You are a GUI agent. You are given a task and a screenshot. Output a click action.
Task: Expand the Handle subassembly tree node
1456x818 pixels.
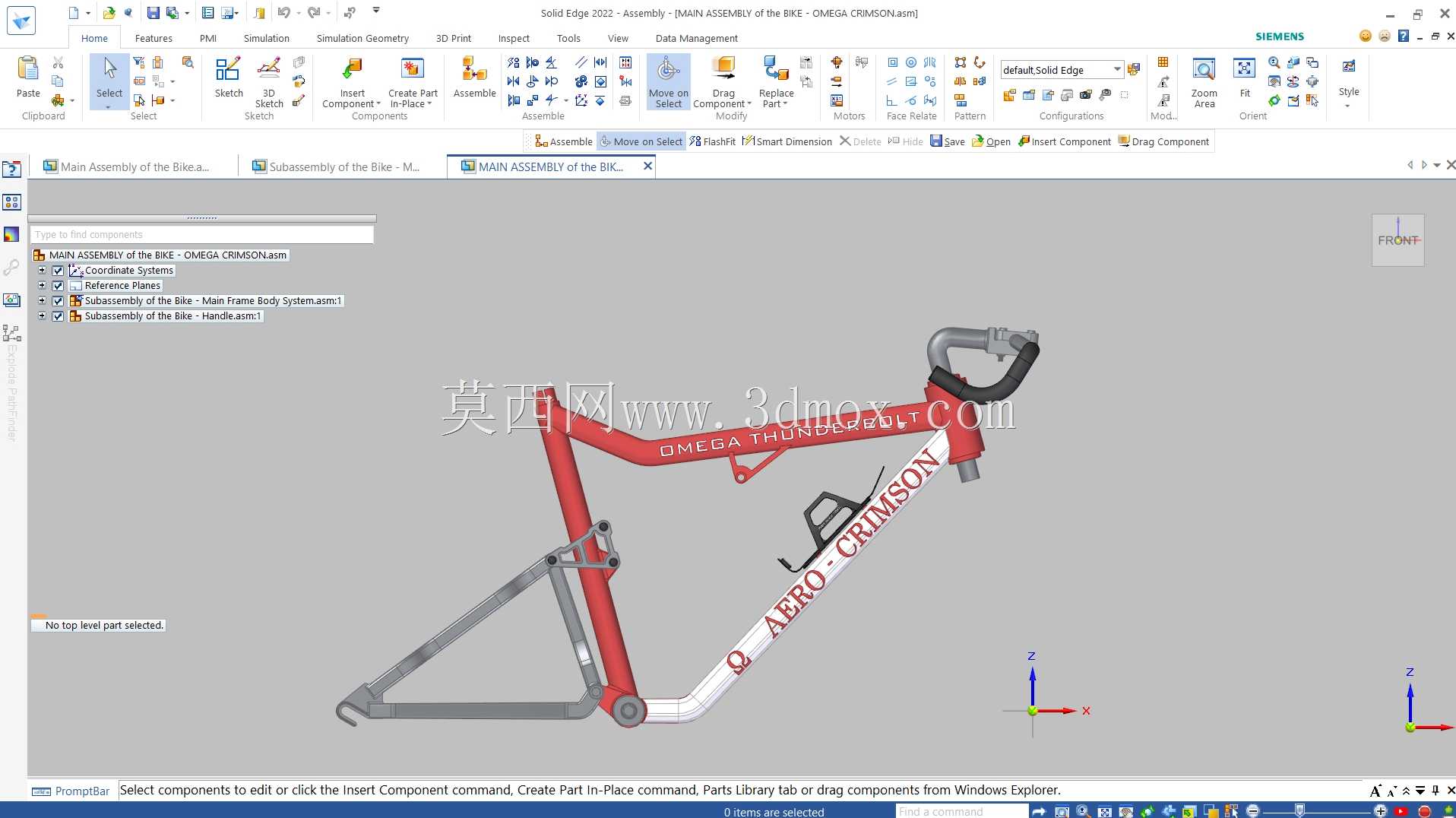pyautogui.click(x=42, y=316)
